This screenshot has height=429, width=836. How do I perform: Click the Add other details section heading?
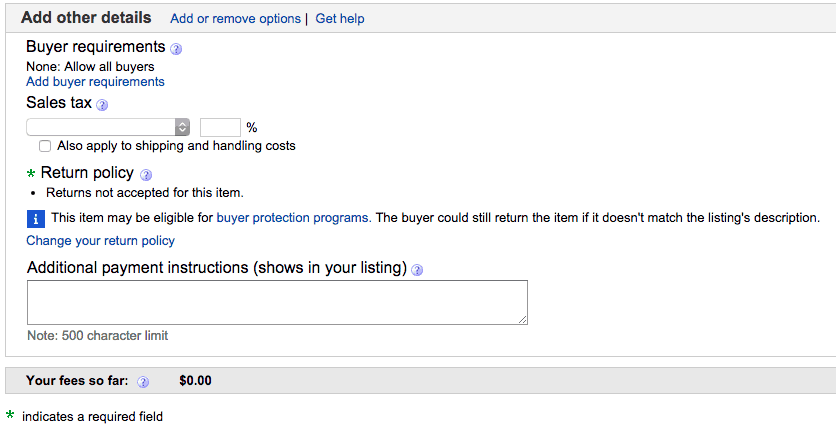pos(86,18)
